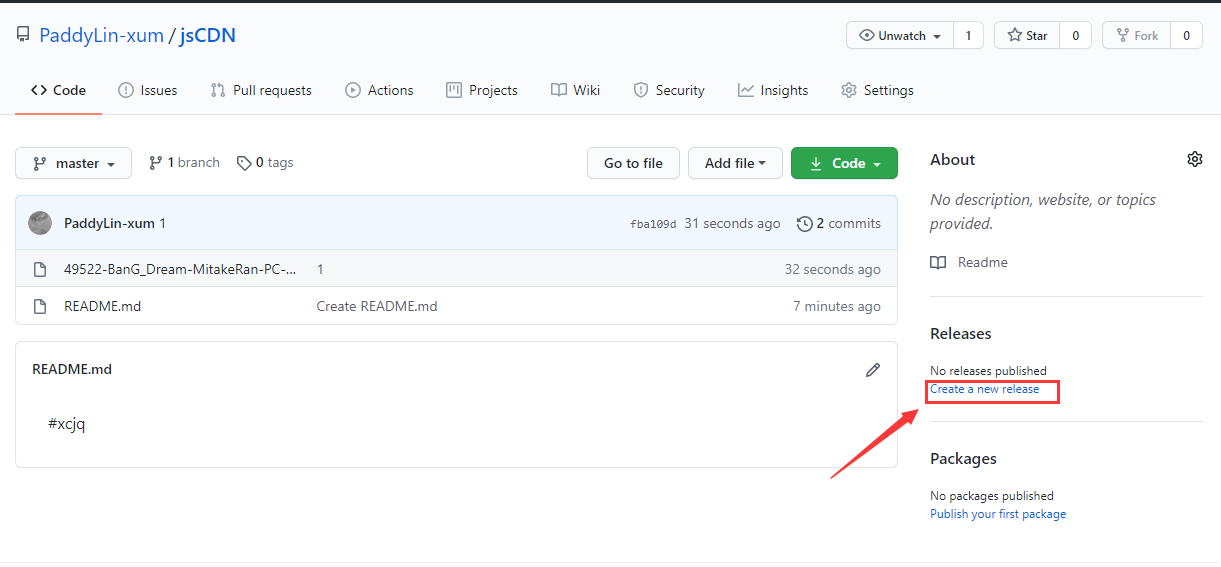Click the repository icon beside PaddyLin-xum
1221x567 pixels.
point(23,35)
